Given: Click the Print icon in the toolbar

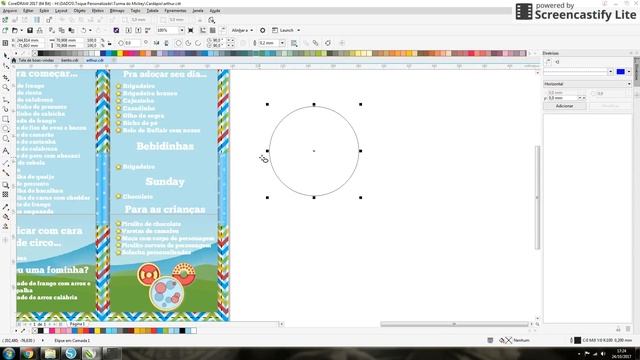Looking at the screenshot, I should (x=40, y=30).
